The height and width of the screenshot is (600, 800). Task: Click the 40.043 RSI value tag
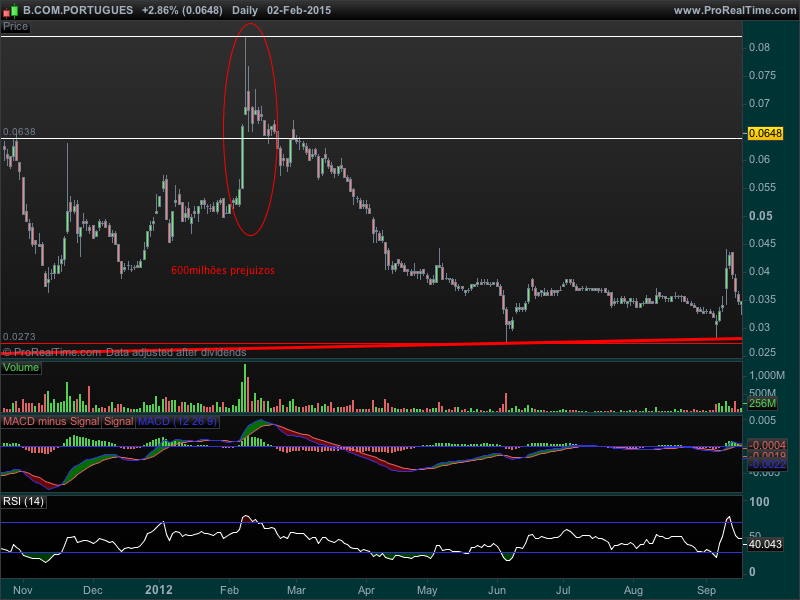[x=765, y=544]
